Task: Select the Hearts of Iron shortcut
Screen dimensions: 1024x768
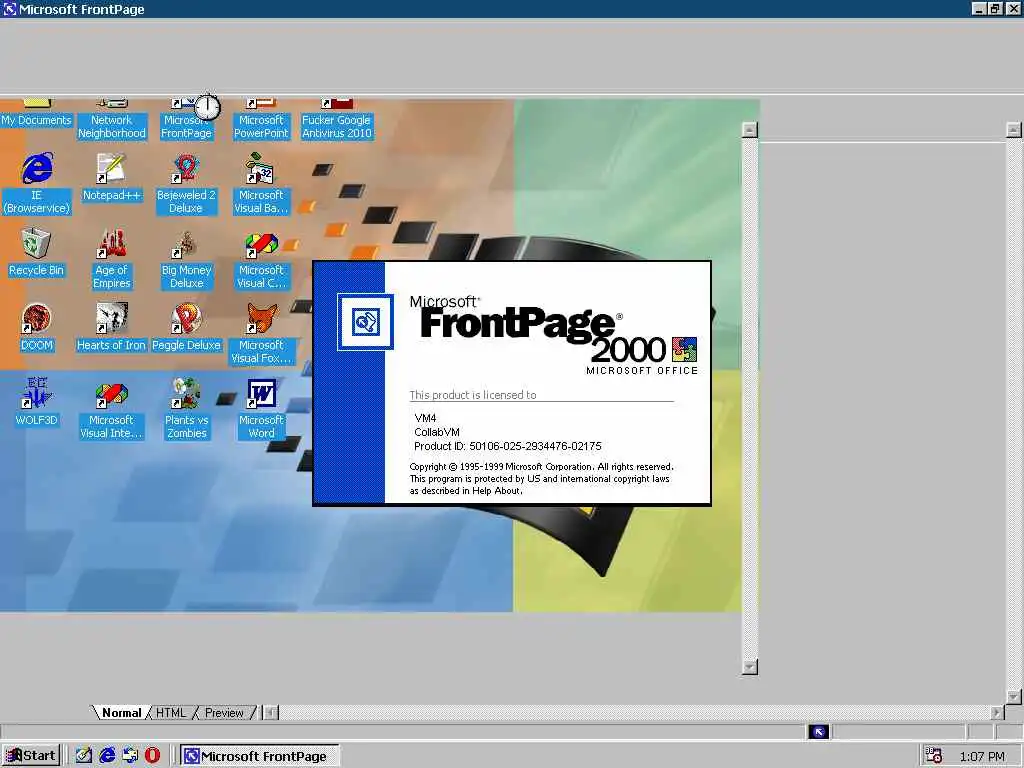Action: click(x=112, y=327)
